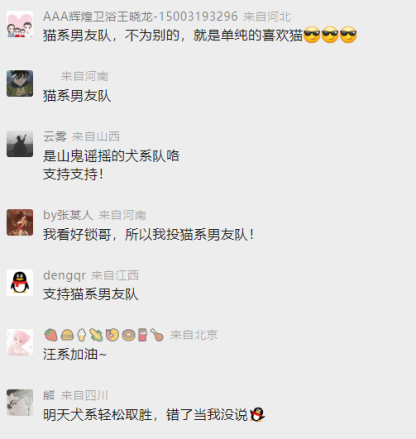Open the pink-haired girl avatar
The height and width of the screenshot is (439, 416).
(x=20, y=342)
